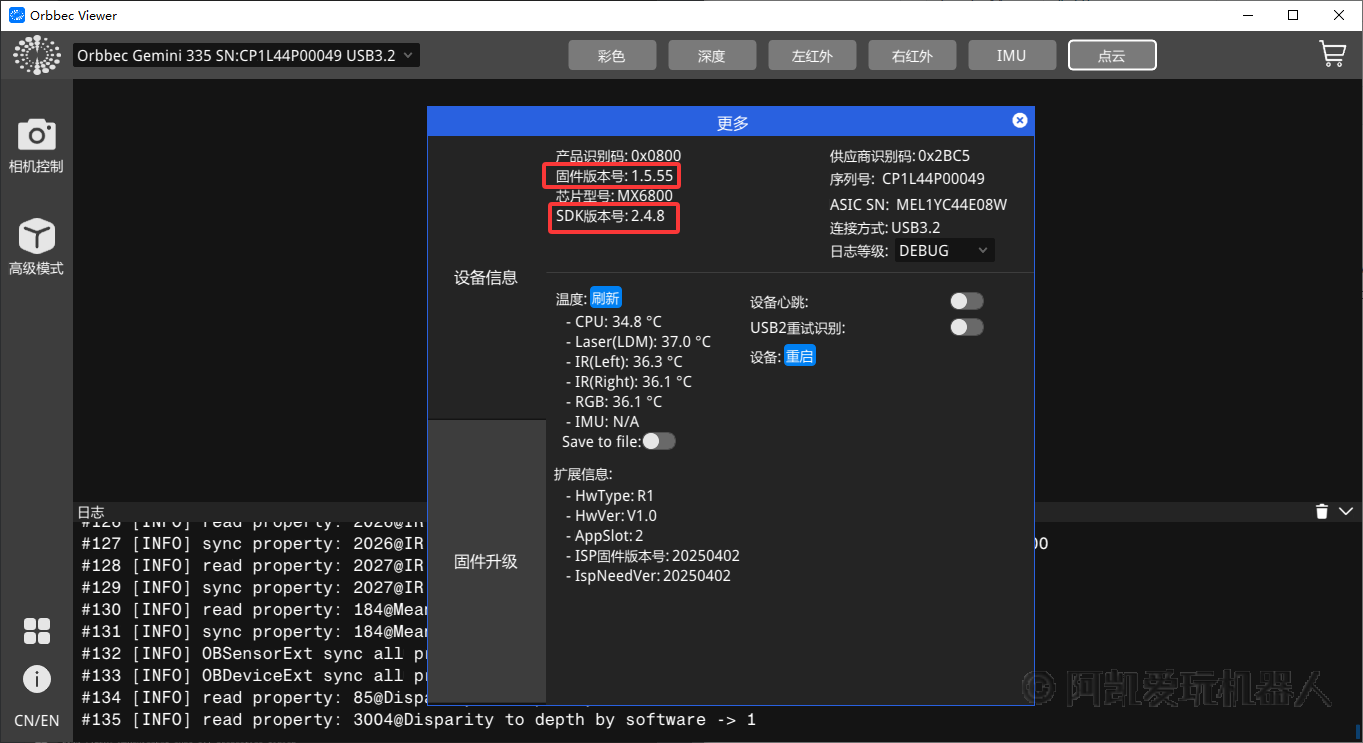Clear log with trash icon

1321,512
